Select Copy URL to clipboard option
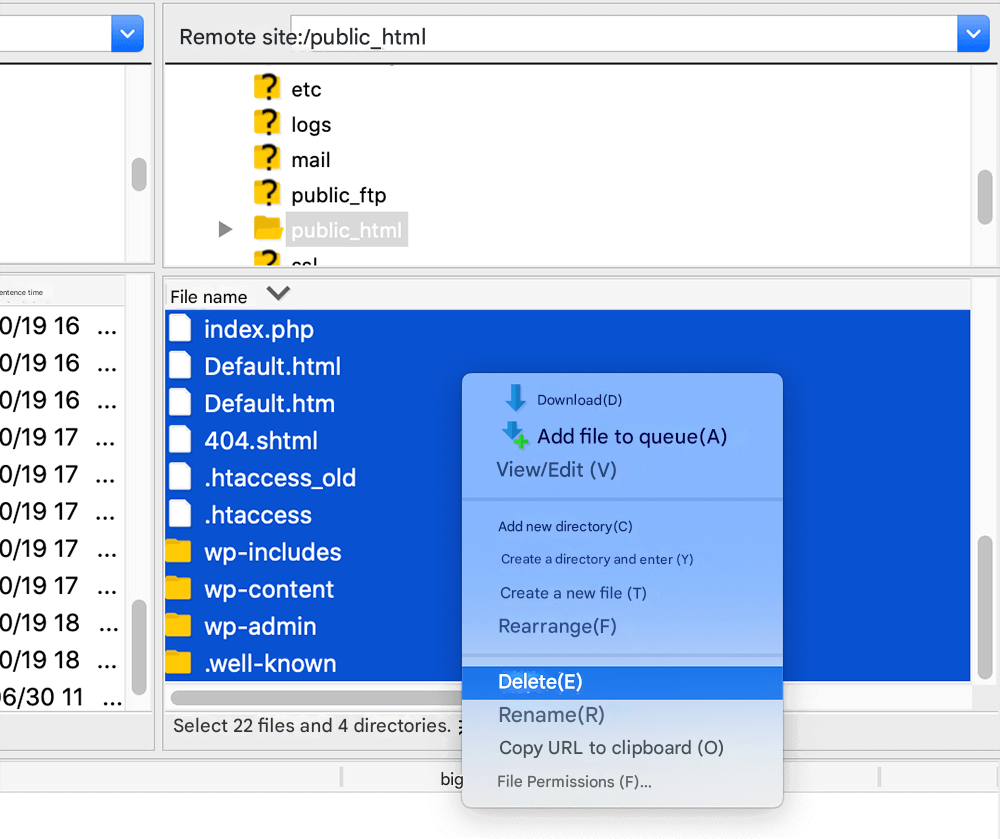This screenshot has width=1000, height=839. click(x=610, y=748)
